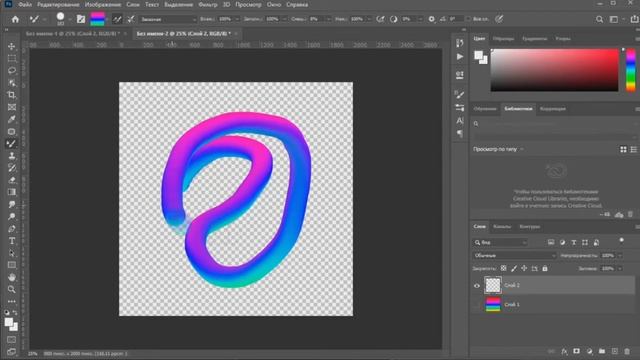Switch to the Каналы tab
Viewport: 640px width, 360px height.
click(502, 227)
